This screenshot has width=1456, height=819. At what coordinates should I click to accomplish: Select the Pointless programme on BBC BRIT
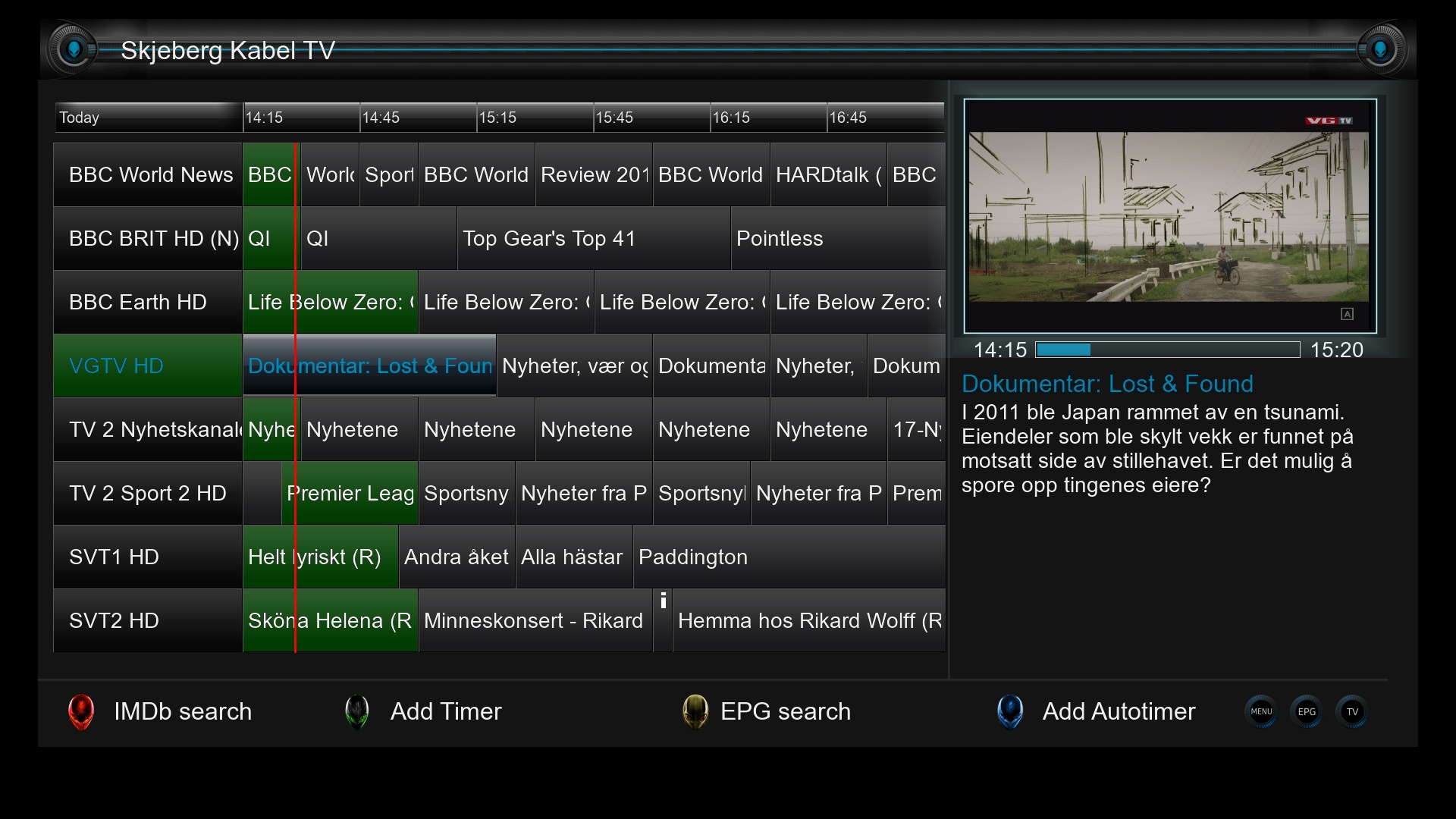[x=838, y=238]
